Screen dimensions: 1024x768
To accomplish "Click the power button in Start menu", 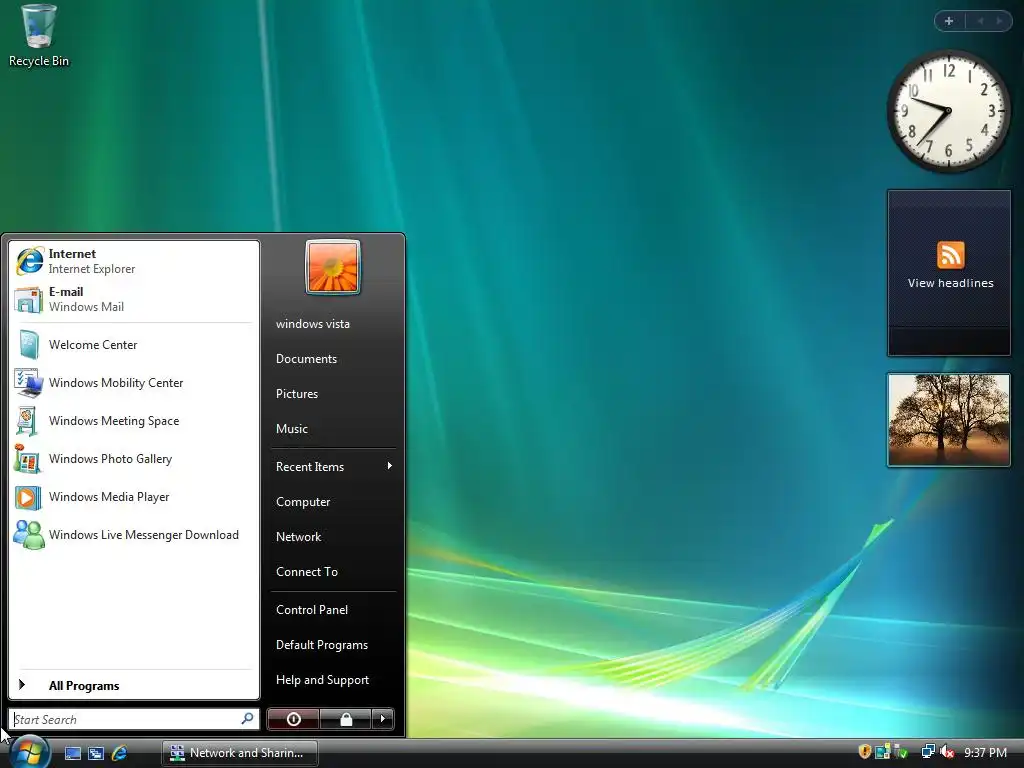I will pos(293,719).
